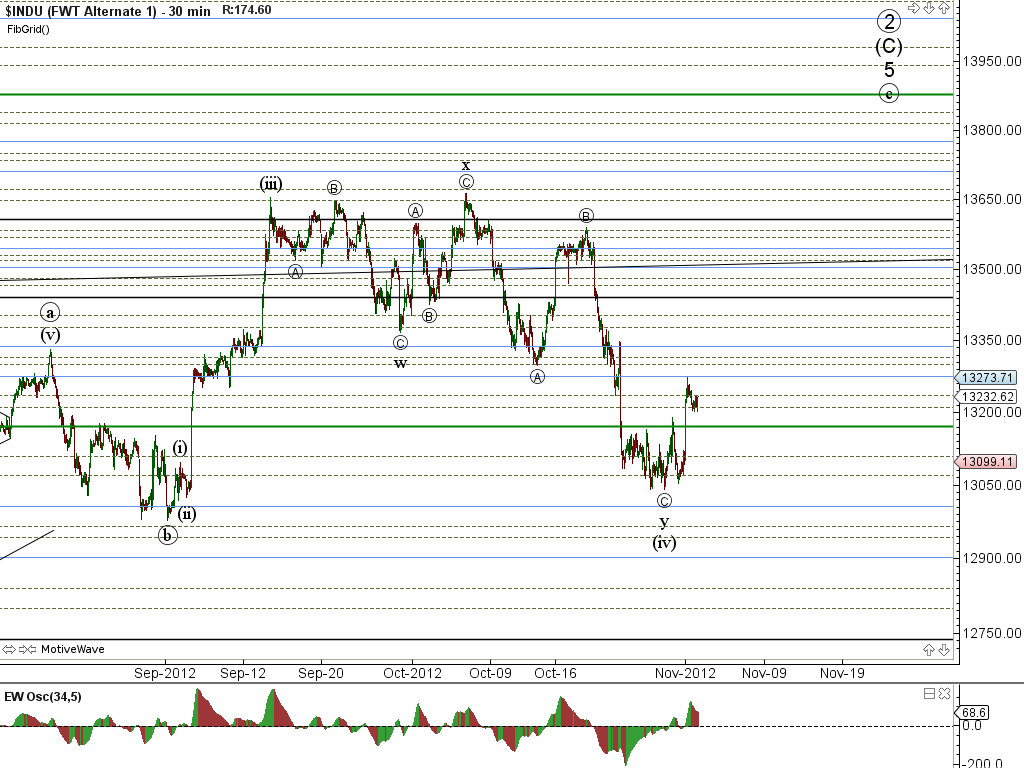
Task: Click the down arrow icon at bottom-right of price chart
Action: pyautogui.click(x=943, y=650)
